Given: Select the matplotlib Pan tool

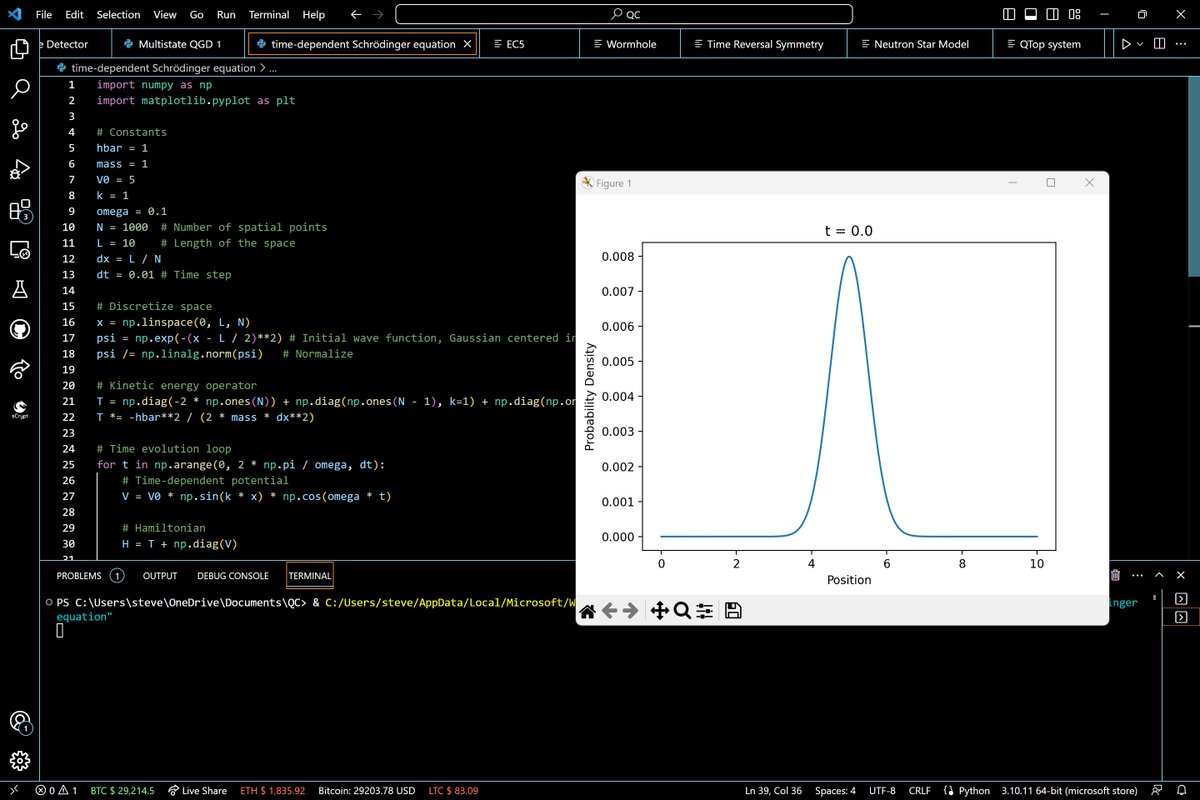Looking at the screenshot, I should pyautogui.click(x=659, y=610).
